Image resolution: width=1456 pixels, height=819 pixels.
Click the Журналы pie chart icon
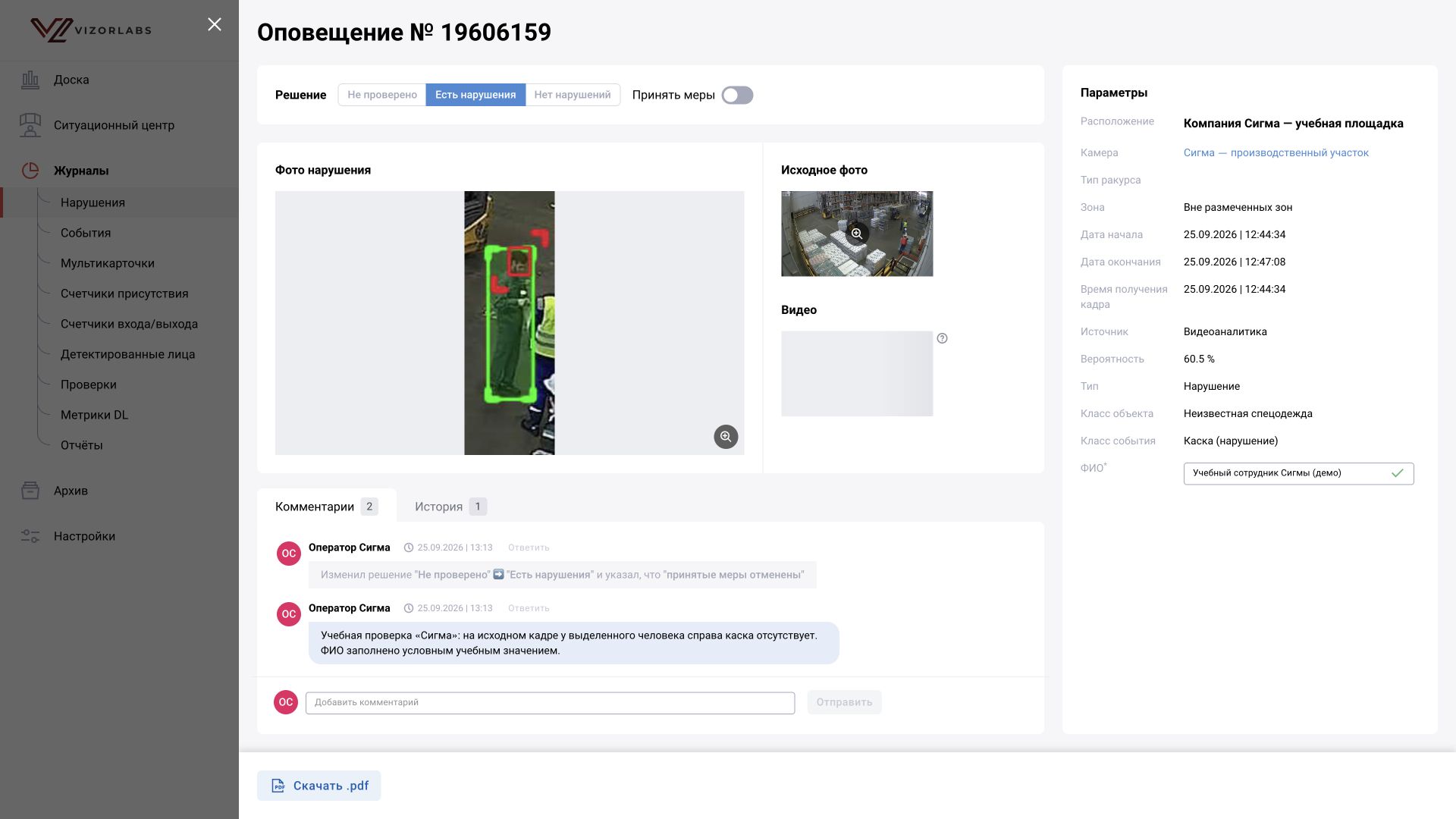coord(30,171)
